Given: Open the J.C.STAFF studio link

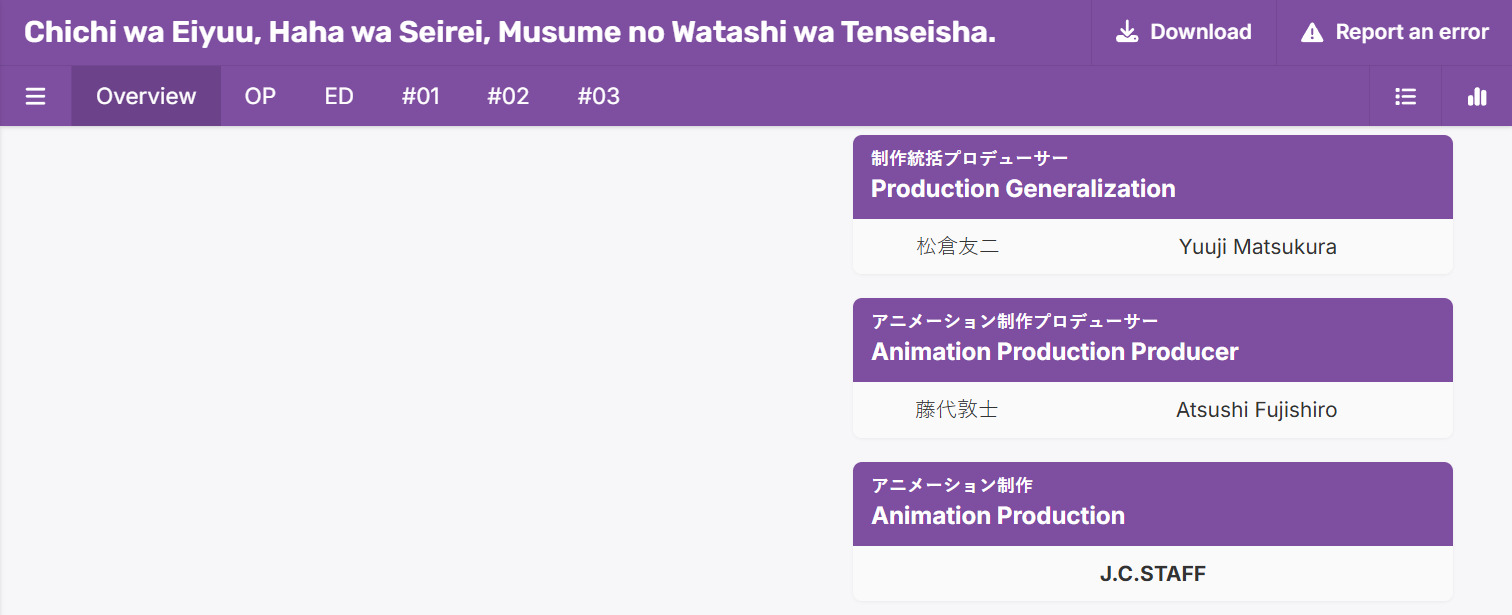Looking at the screenshot, I should (x=1152, y=574).
